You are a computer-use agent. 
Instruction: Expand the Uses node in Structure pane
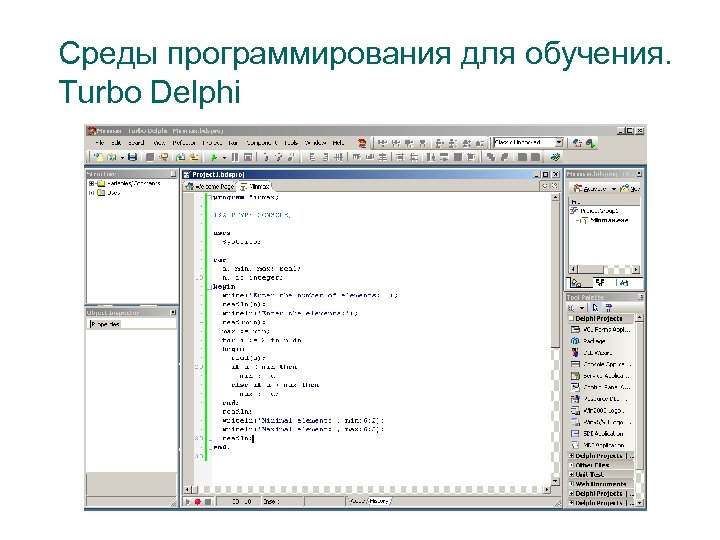tap(91, 193)
